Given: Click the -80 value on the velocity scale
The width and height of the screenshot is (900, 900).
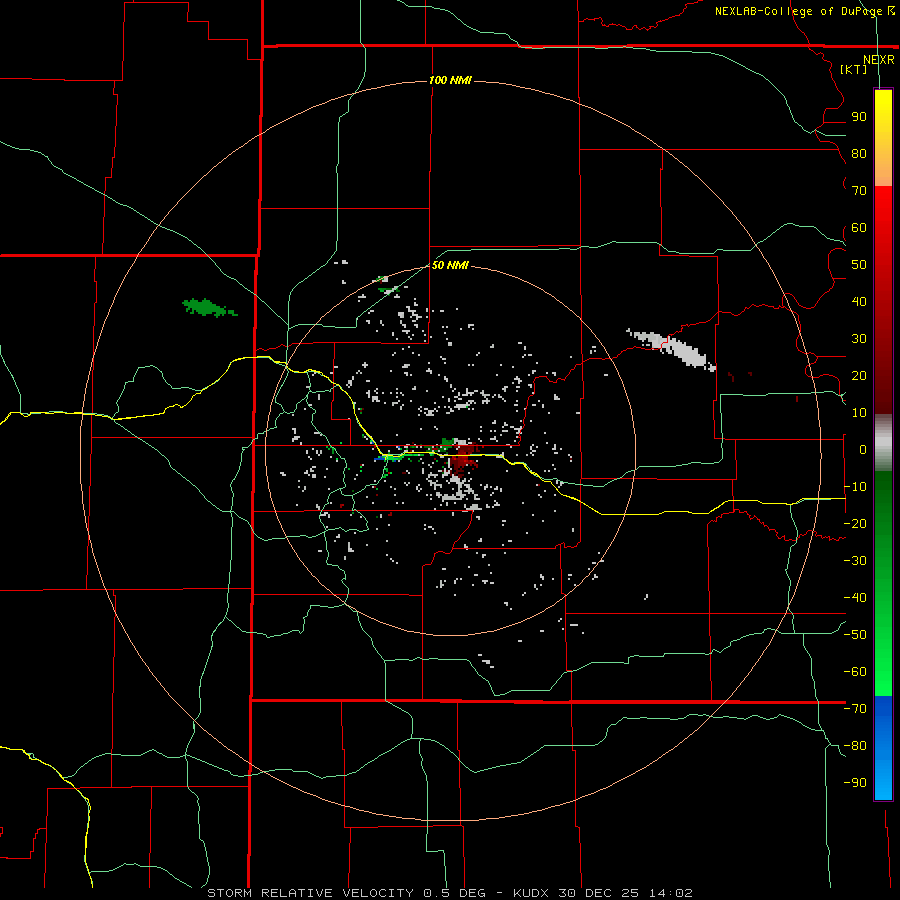Looking at the screenshot, I should [x=855, y=746].
